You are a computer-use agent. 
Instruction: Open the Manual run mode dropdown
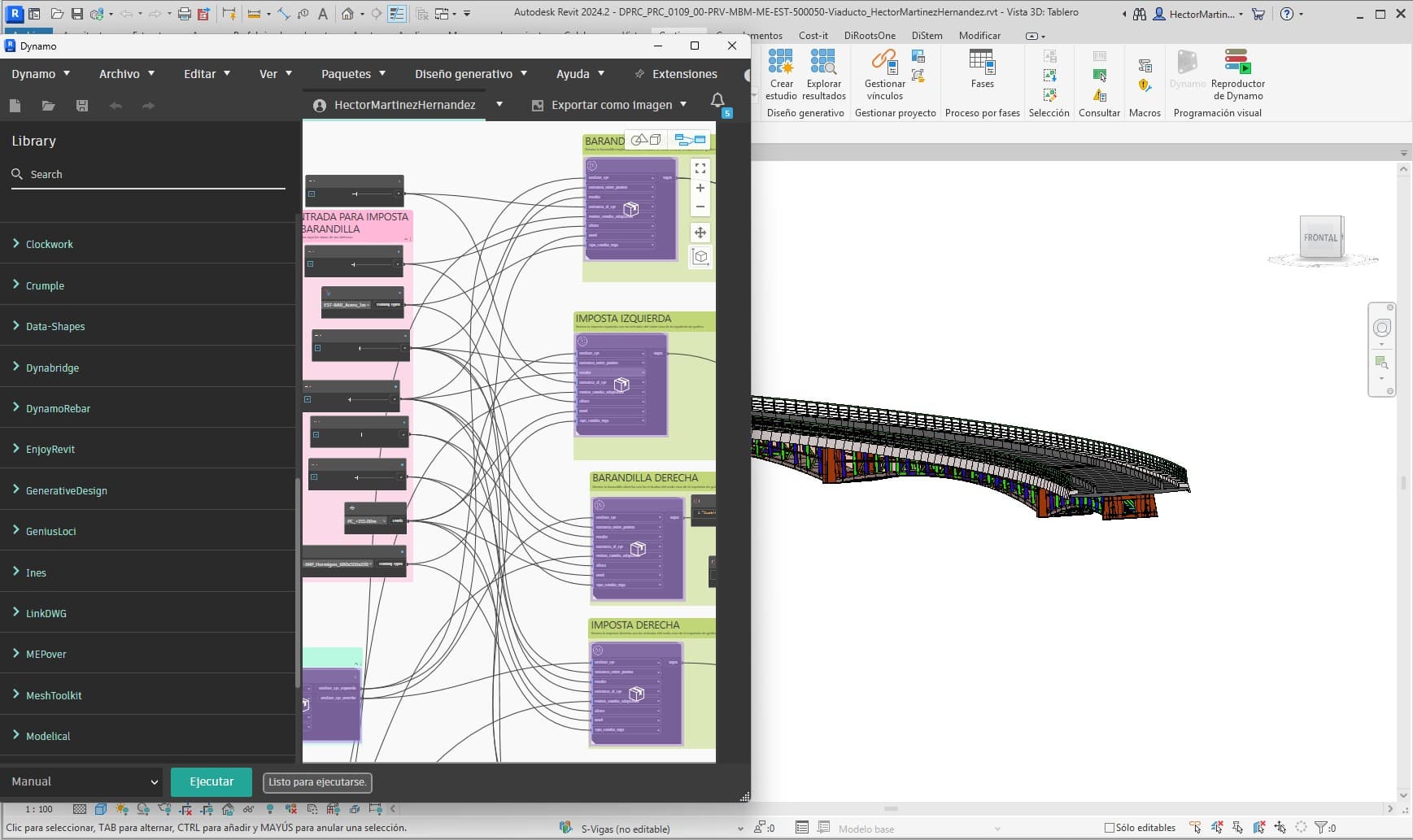85,781
